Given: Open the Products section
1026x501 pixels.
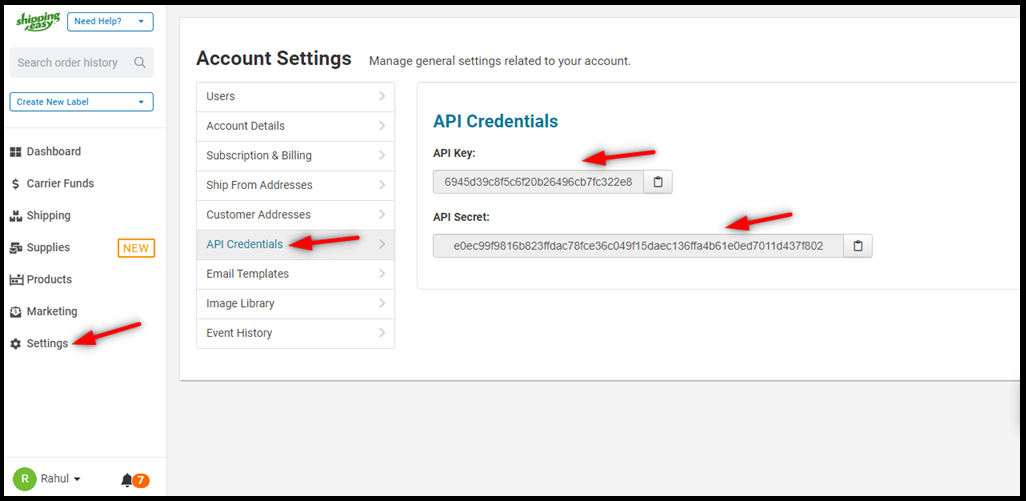Looking at the screenshot, I should (x=49, y=279).
